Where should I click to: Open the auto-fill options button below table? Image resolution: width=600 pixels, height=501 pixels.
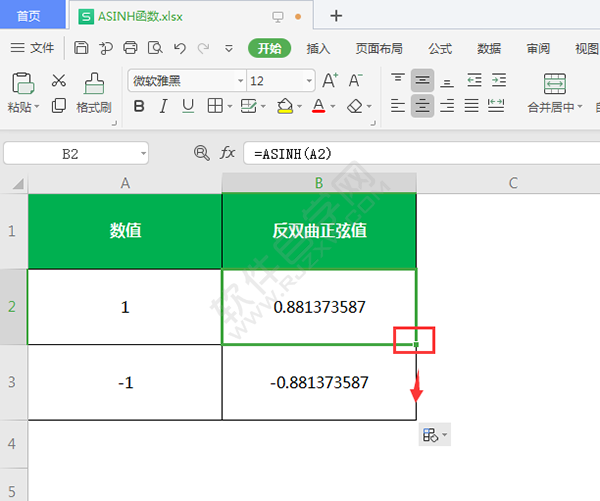[x=435, y=435]
